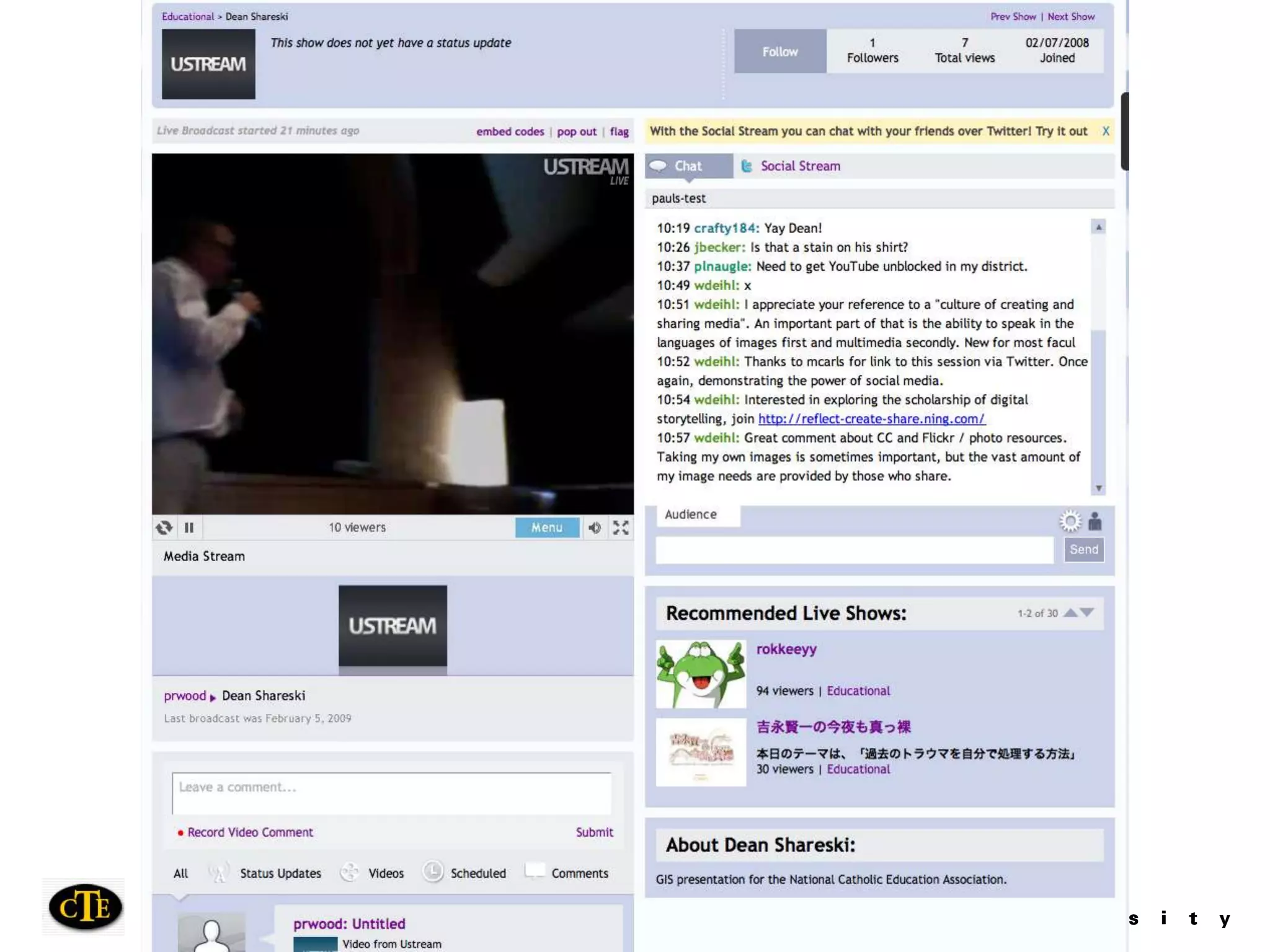Open chat settings gear icon
The width and height of the screenshot is (1270, 952).
[x=1070, y=521]
